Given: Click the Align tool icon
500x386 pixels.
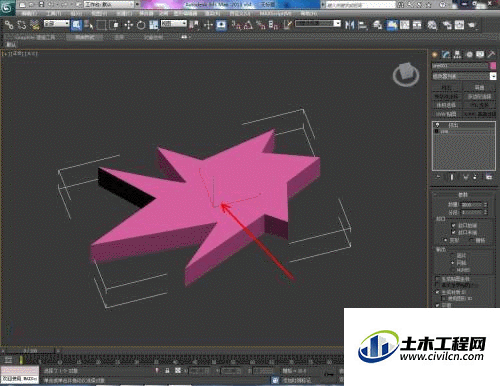Looking at the screenshot, I should [x=362, y=25].
